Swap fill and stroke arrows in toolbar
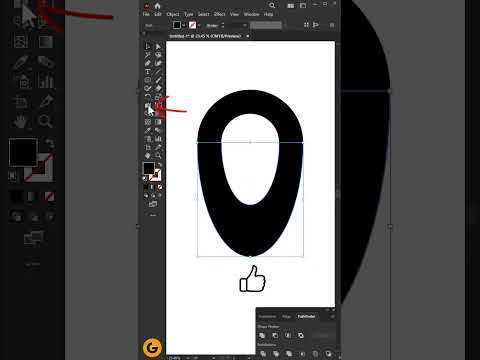480x360 pixels. click(x=160, y=165)
